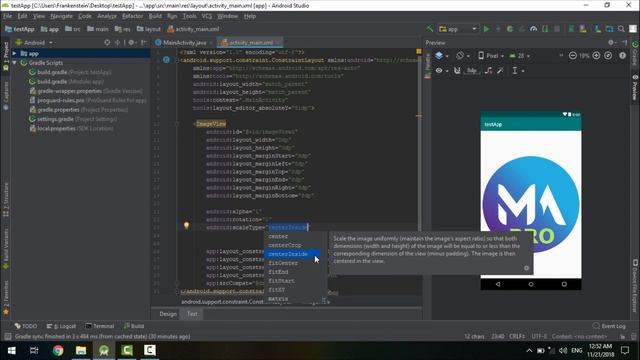Click Zoom to Fit Screen icon
This screenshot has width=640, height=360.
608,56
